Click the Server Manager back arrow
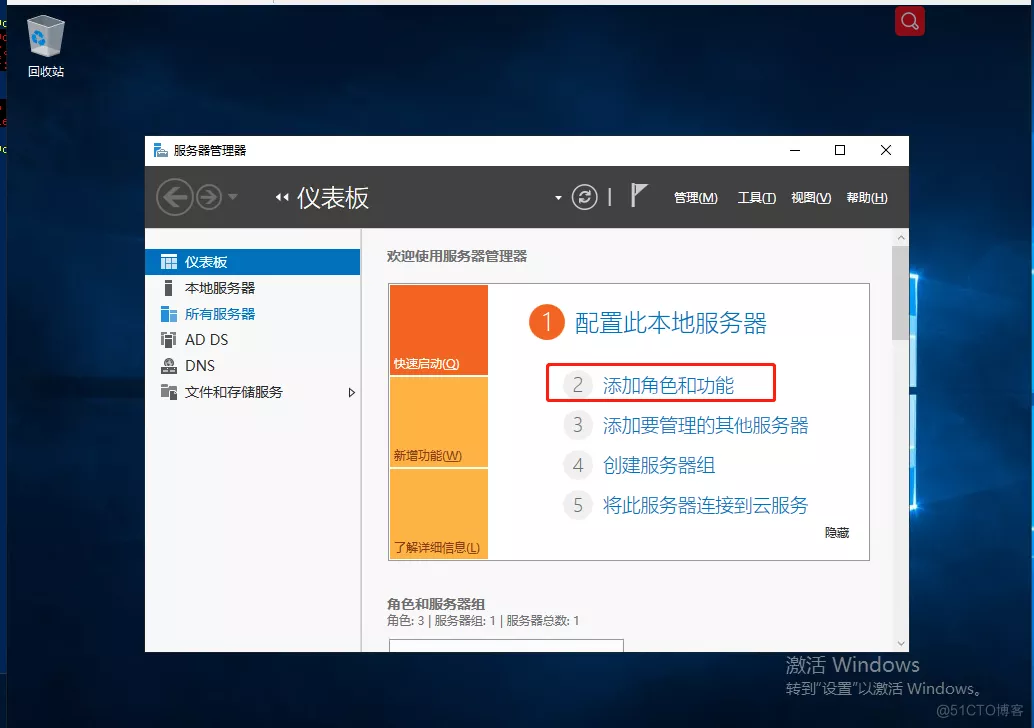The height and width of the screenshot is (728, 1034). 175,197
